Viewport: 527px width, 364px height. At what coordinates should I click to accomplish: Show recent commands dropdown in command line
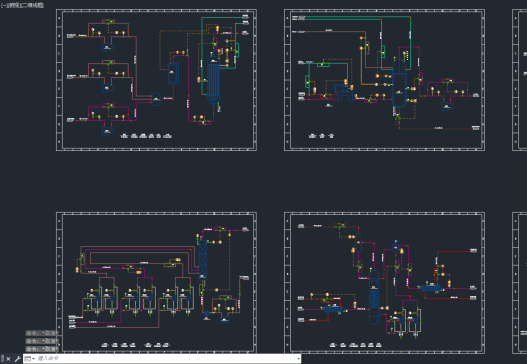[x=29, y=359]
